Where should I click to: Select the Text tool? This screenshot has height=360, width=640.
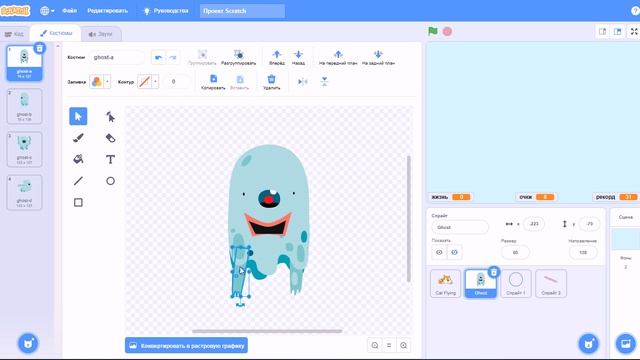(x=110, y=159)
